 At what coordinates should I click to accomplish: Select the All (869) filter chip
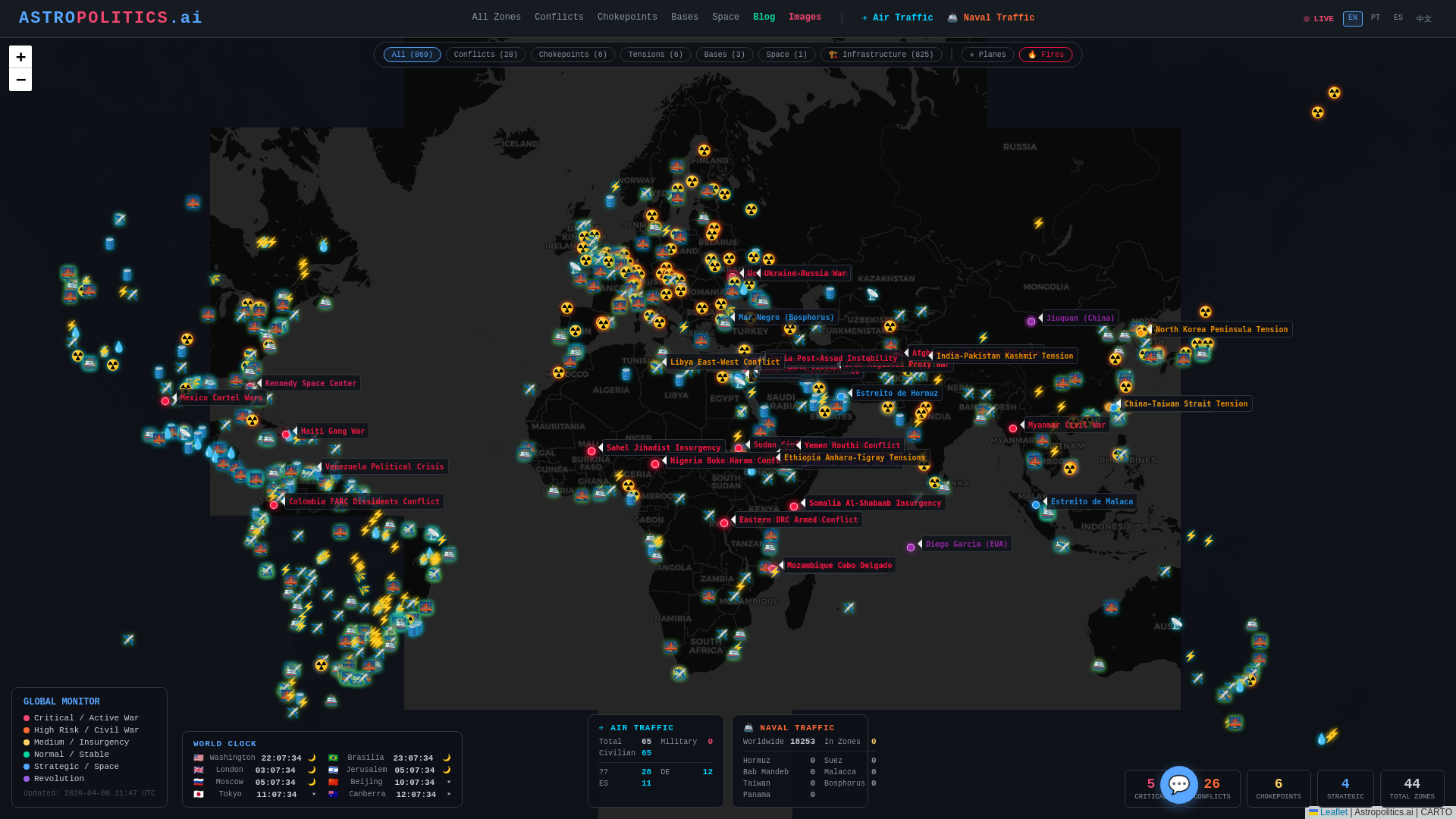(412, 55)
